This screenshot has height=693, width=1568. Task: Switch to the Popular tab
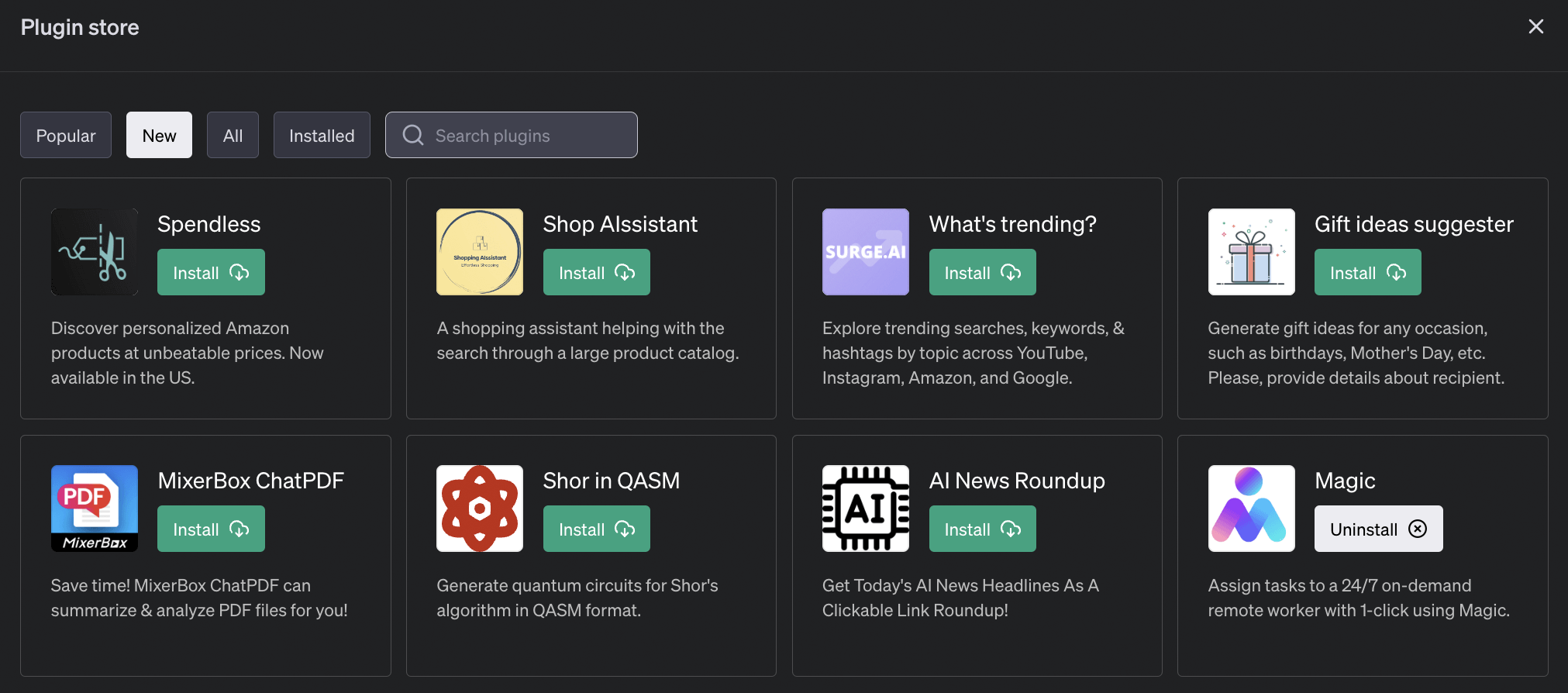(x=66, y=135)
